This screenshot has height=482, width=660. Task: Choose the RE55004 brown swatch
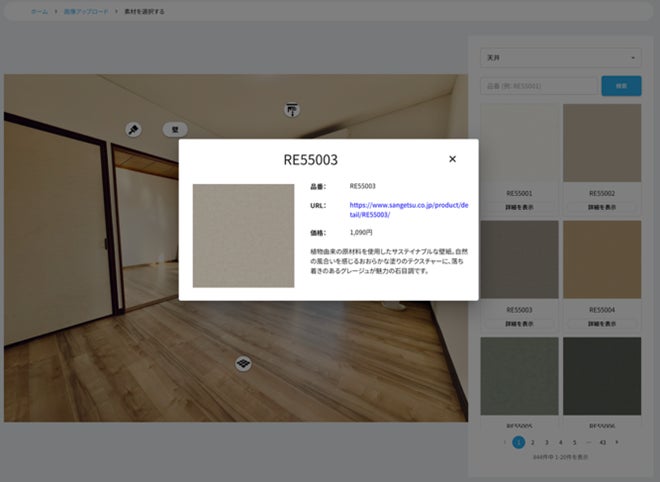[602, 259]
